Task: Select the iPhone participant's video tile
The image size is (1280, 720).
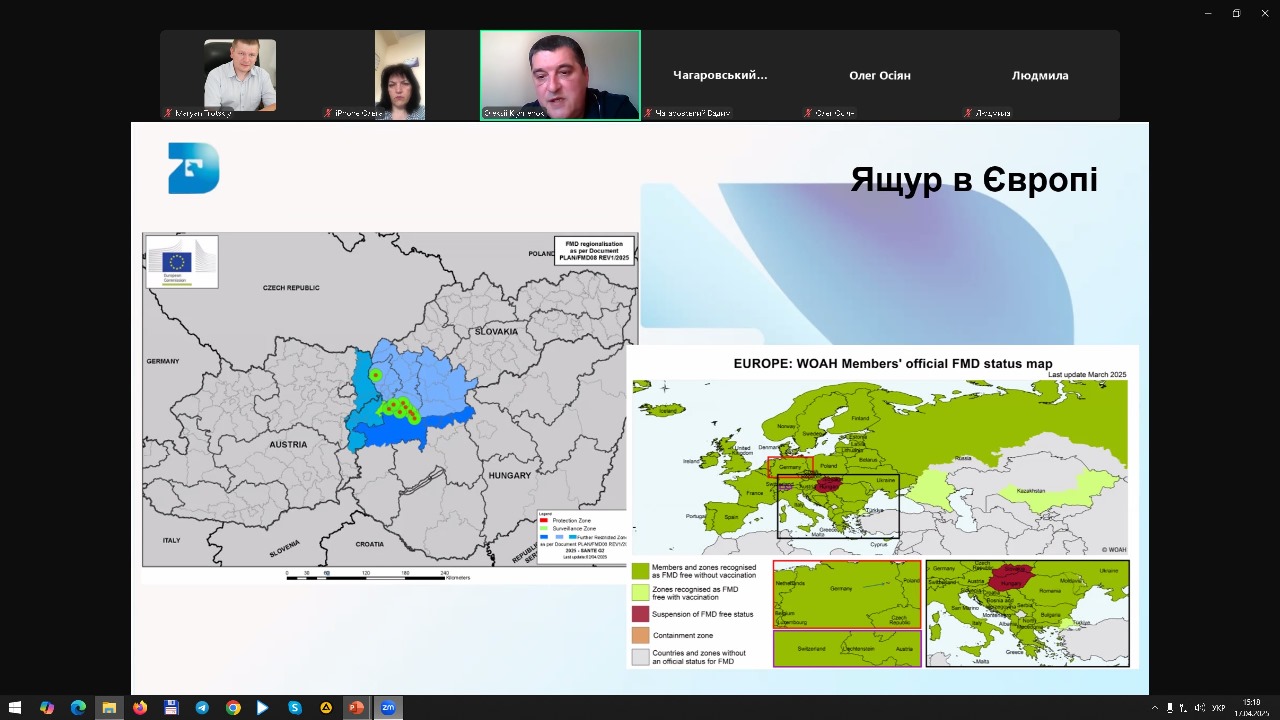Action: pos(400,75)
